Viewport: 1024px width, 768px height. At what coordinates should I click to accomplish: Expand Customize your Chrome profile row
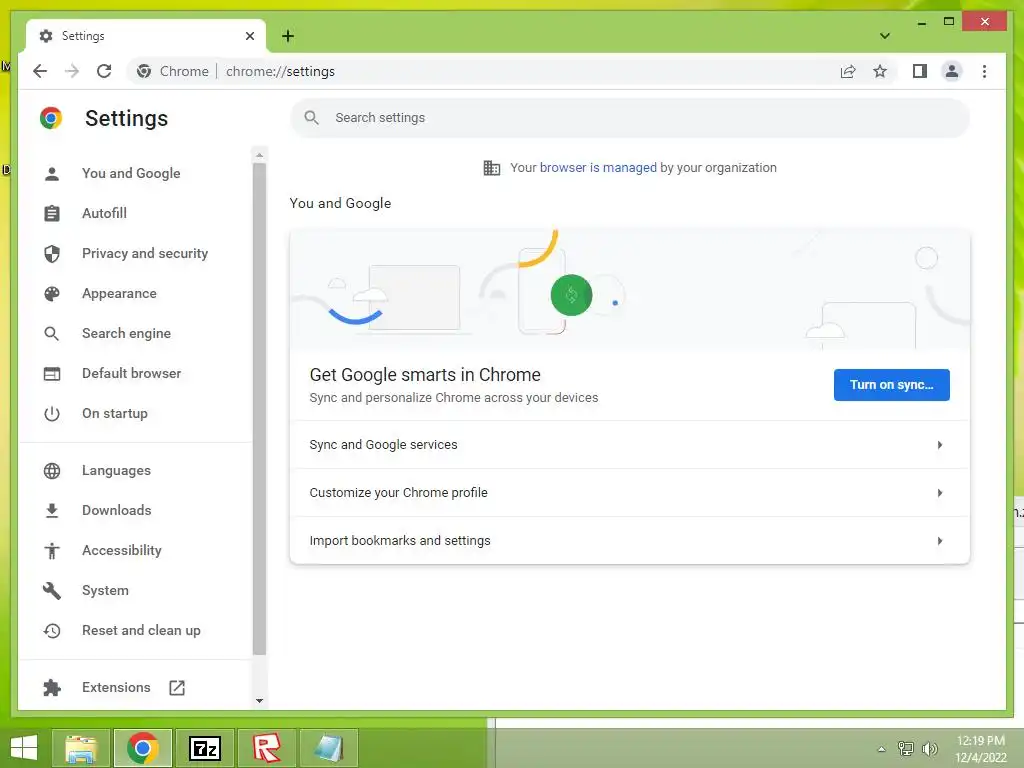coord(630,493)
